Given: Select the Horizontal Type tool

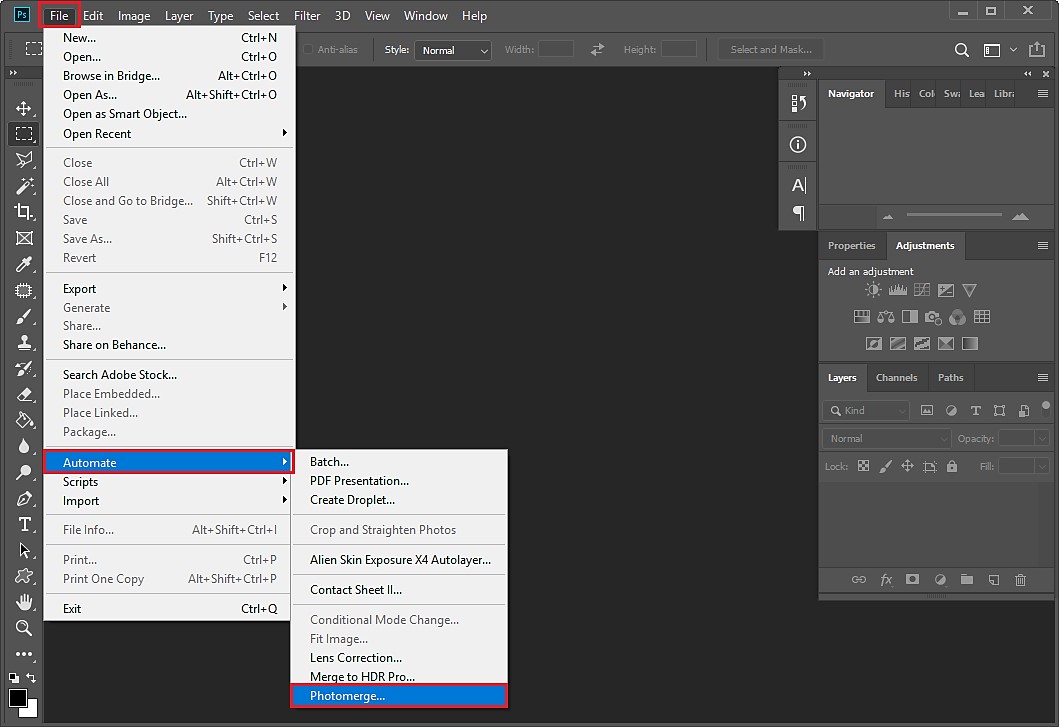Looking at the screenshot, I should [24, 524].
